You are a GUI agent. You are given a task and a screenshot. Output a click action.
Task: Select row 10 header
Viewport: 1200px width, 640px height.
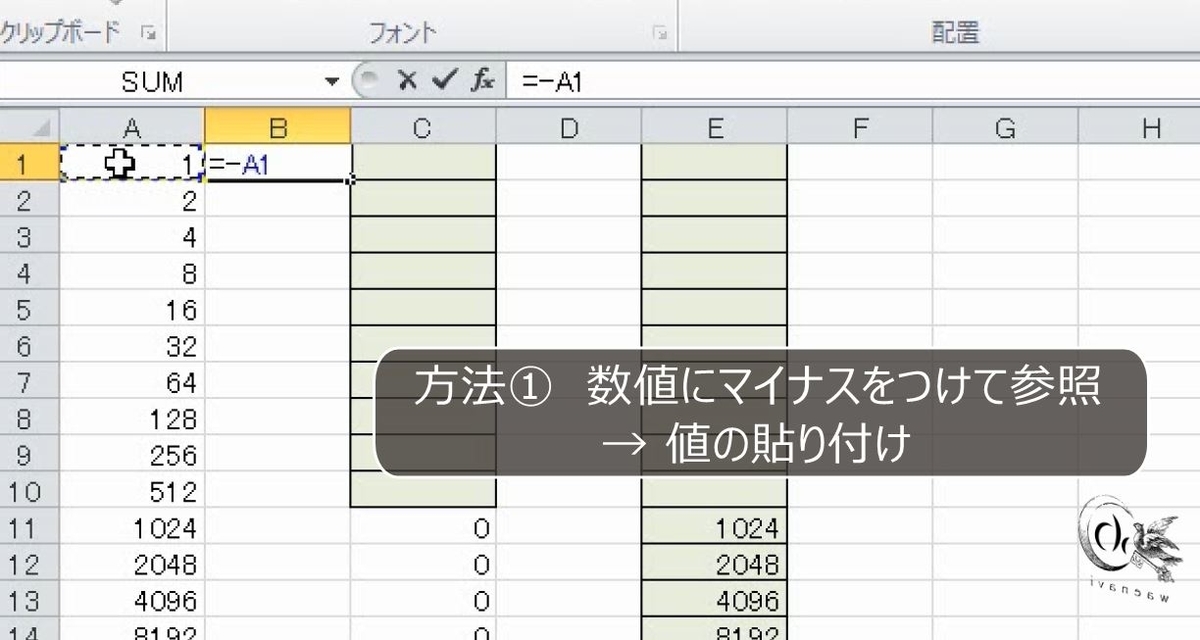tap(30, 490)
